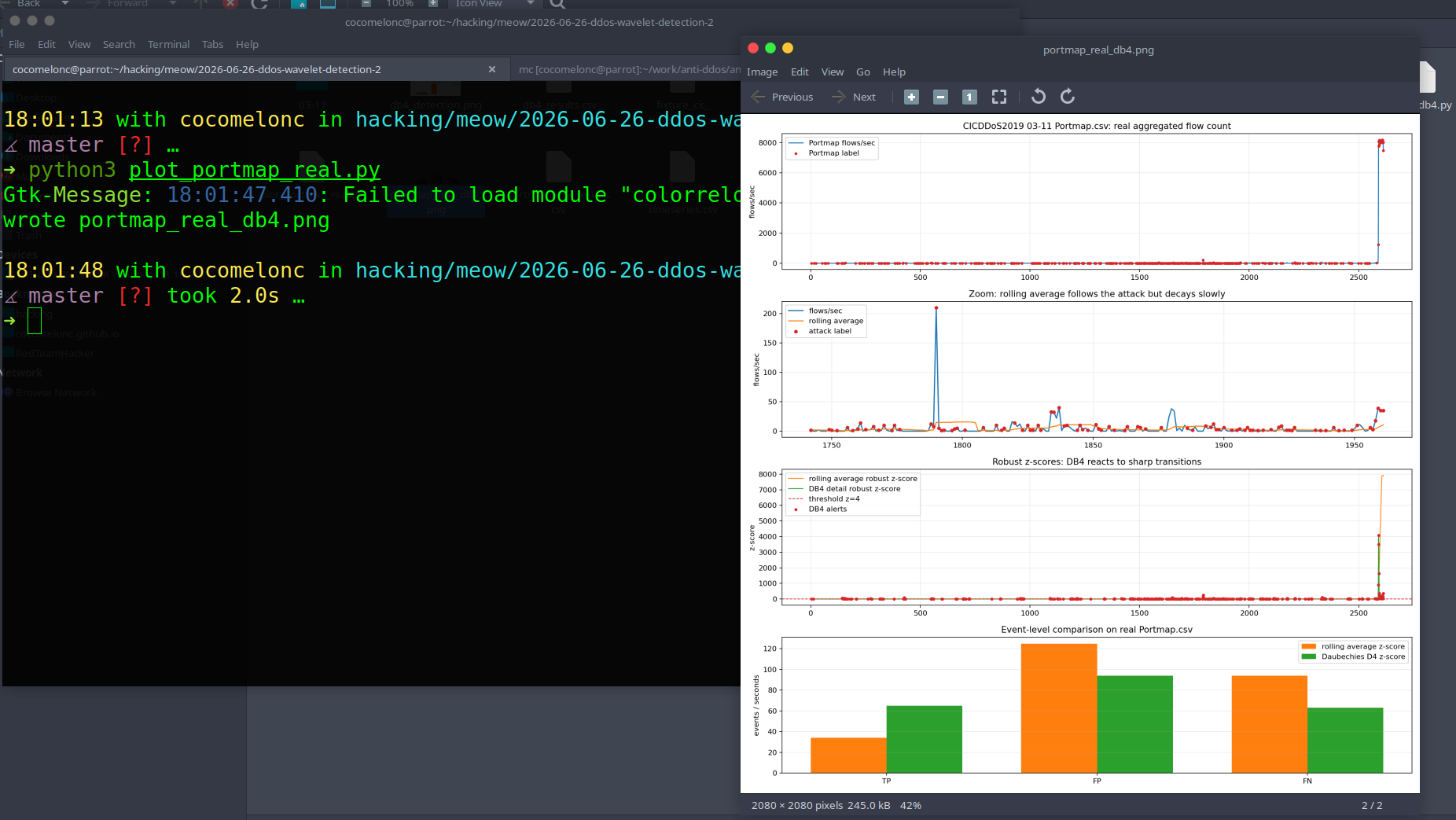Screen dimensions: 1456x820
Task: Click the yellow button of the image viewer
Action: (x=788, y=48)
